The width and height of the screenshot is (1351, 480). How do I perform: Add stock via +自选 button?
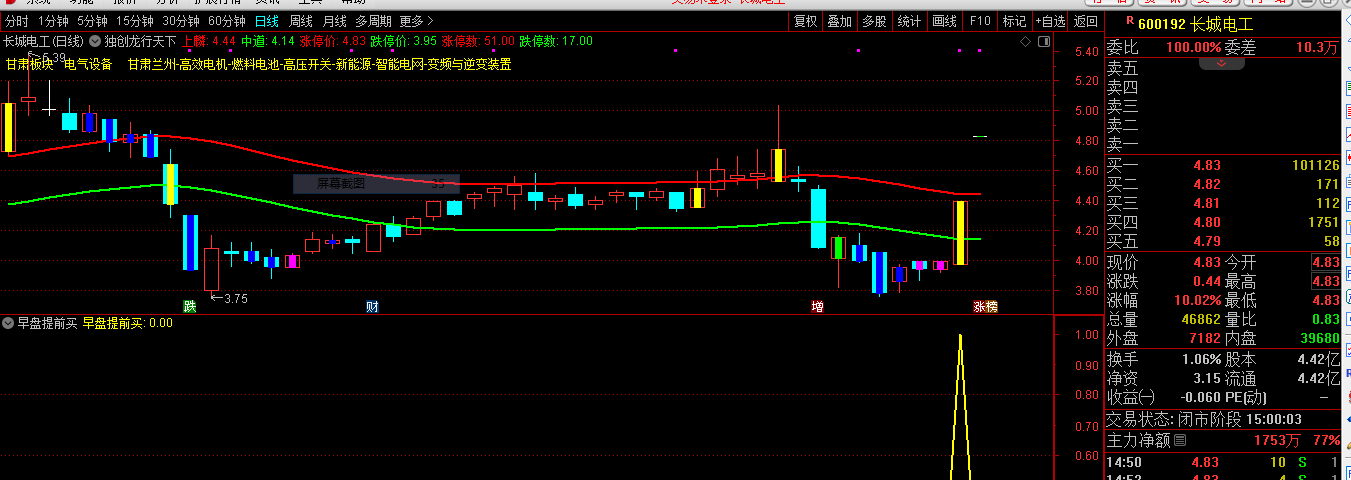point(1050,20)
